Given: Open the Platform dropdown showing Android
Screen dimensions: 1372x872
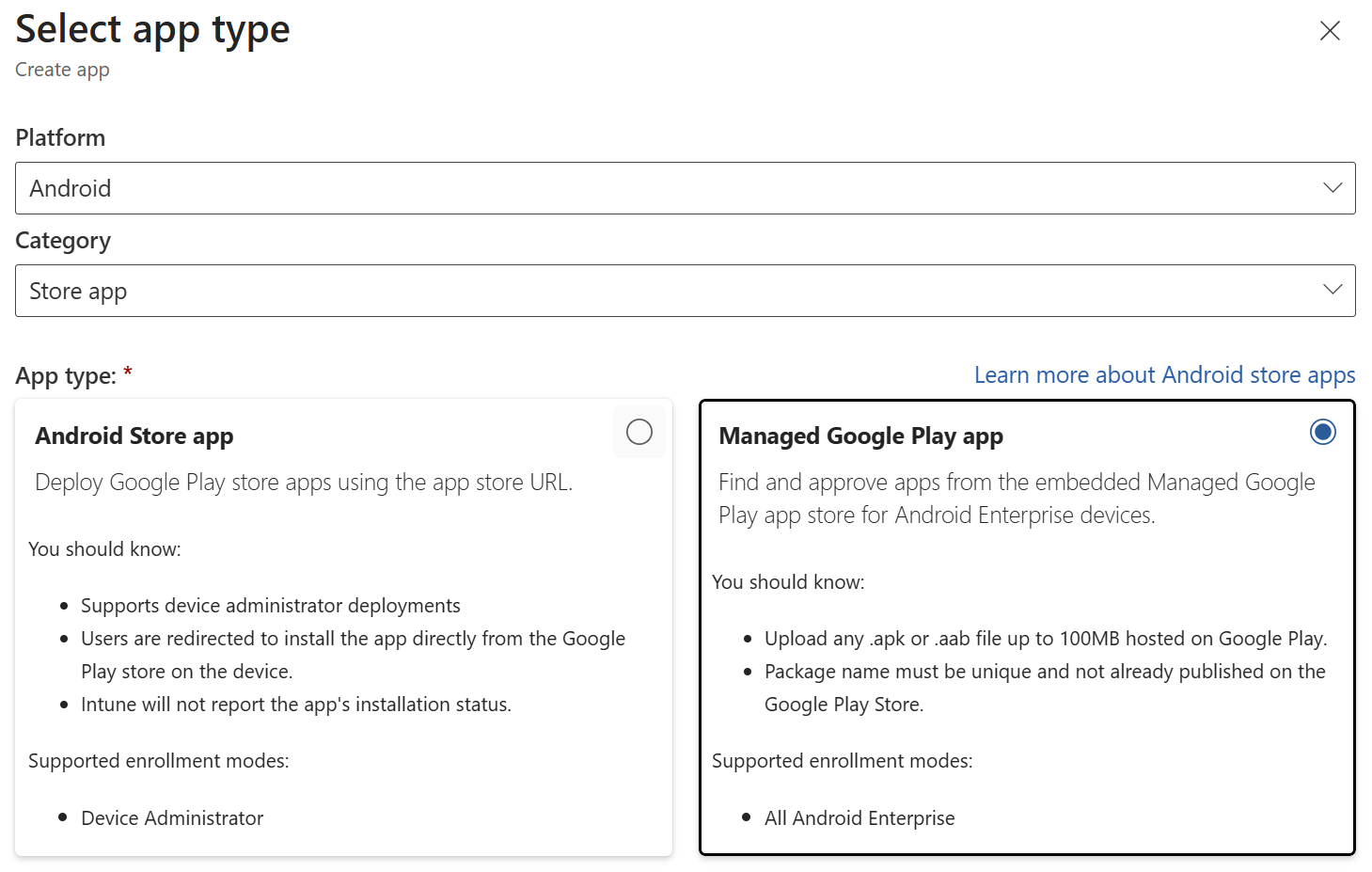Looking at the screenshot, I should [x=685, y=188].
